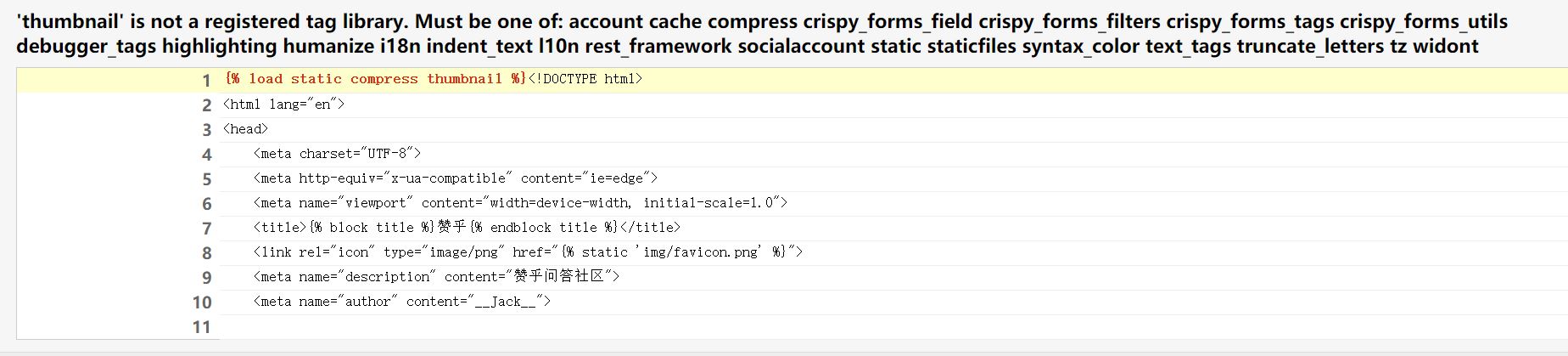The height and width of the screenshot is (356, 1568).
Task: Click the meta author __Jack__ line
Action: tap(401, 302)
